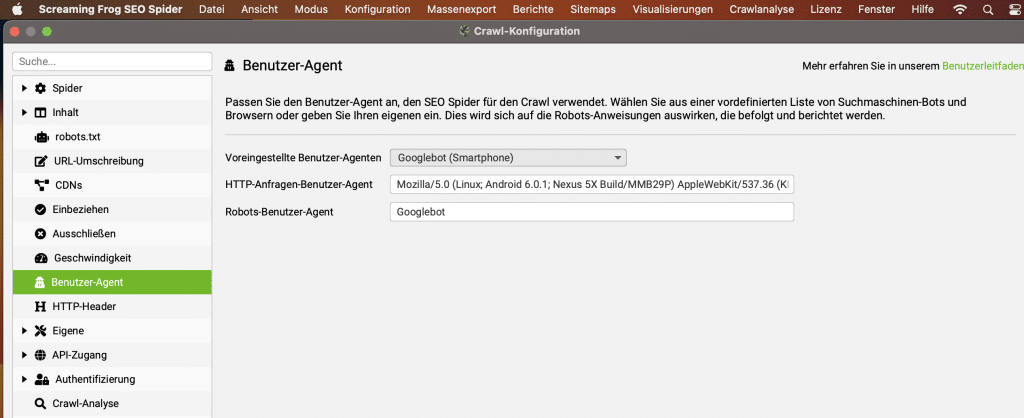The image size is (1024, 418).
Task: Click the Eigene tools icon
Action: click(x=40, y=330)
